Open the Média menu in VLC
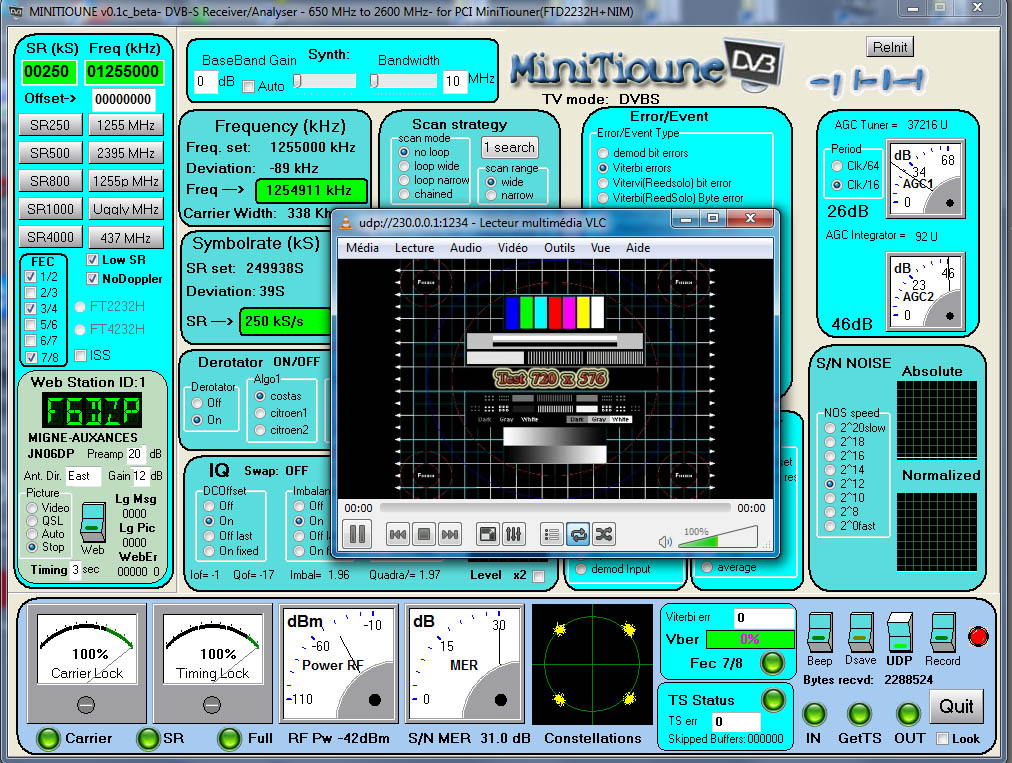 [x=362, y=248]
